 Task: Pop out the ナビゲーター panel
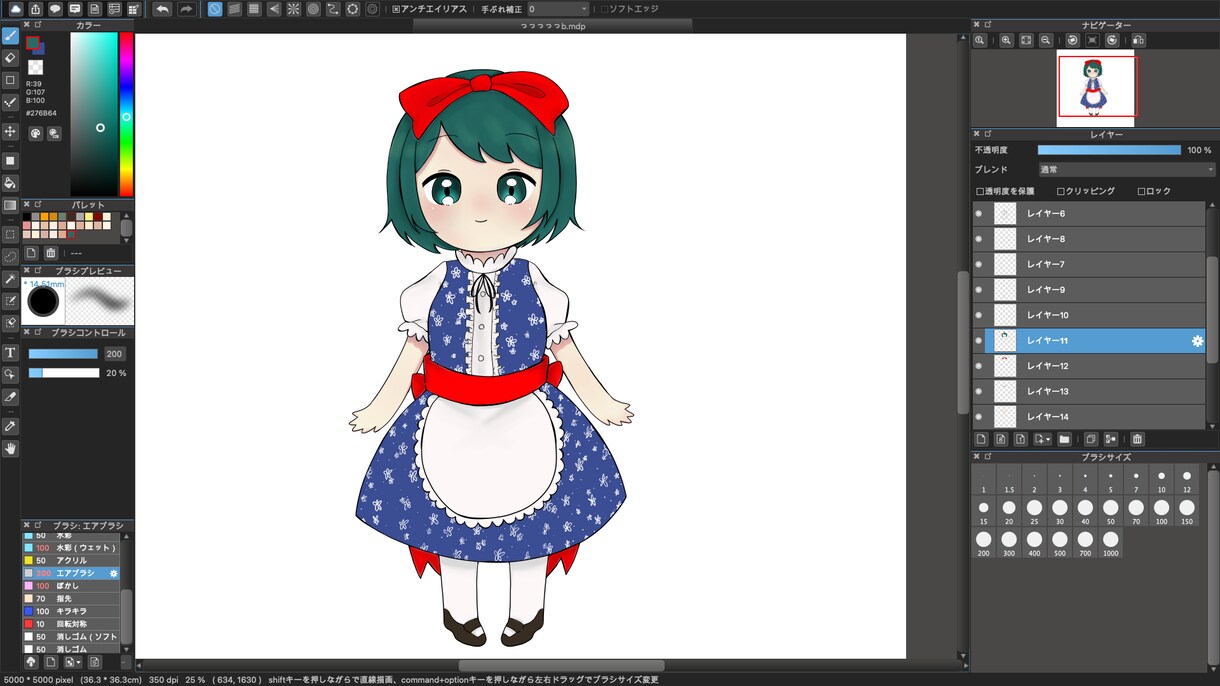point(987,24)
